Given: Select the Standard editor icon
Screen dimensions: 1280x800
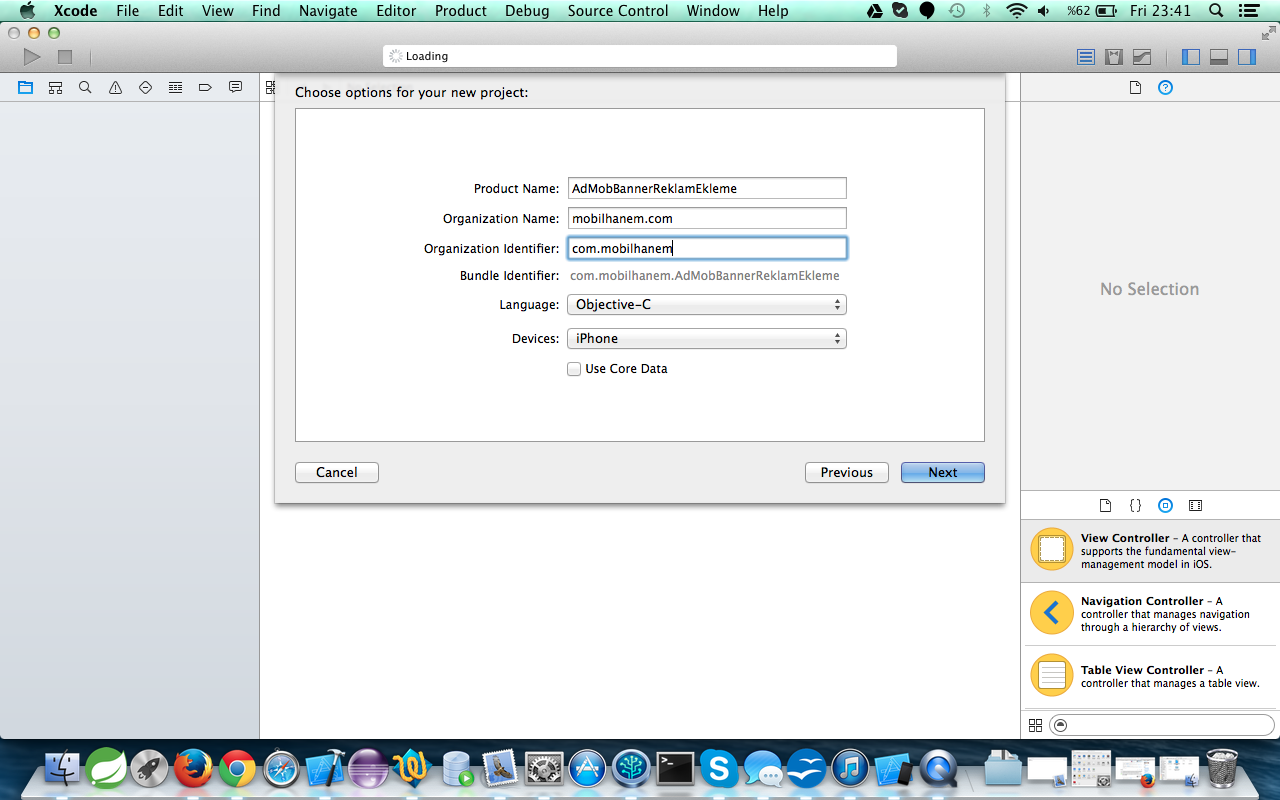Looking at the screenshot, I should tap(1086, 57).
